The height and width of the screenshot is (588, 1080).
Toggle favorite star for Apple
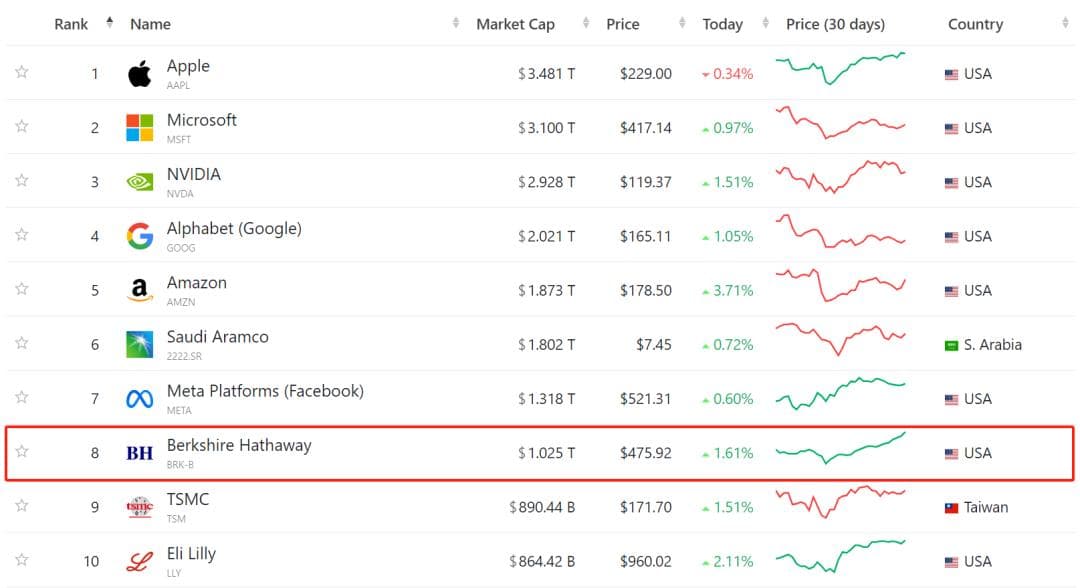click(x=22, y=72)
